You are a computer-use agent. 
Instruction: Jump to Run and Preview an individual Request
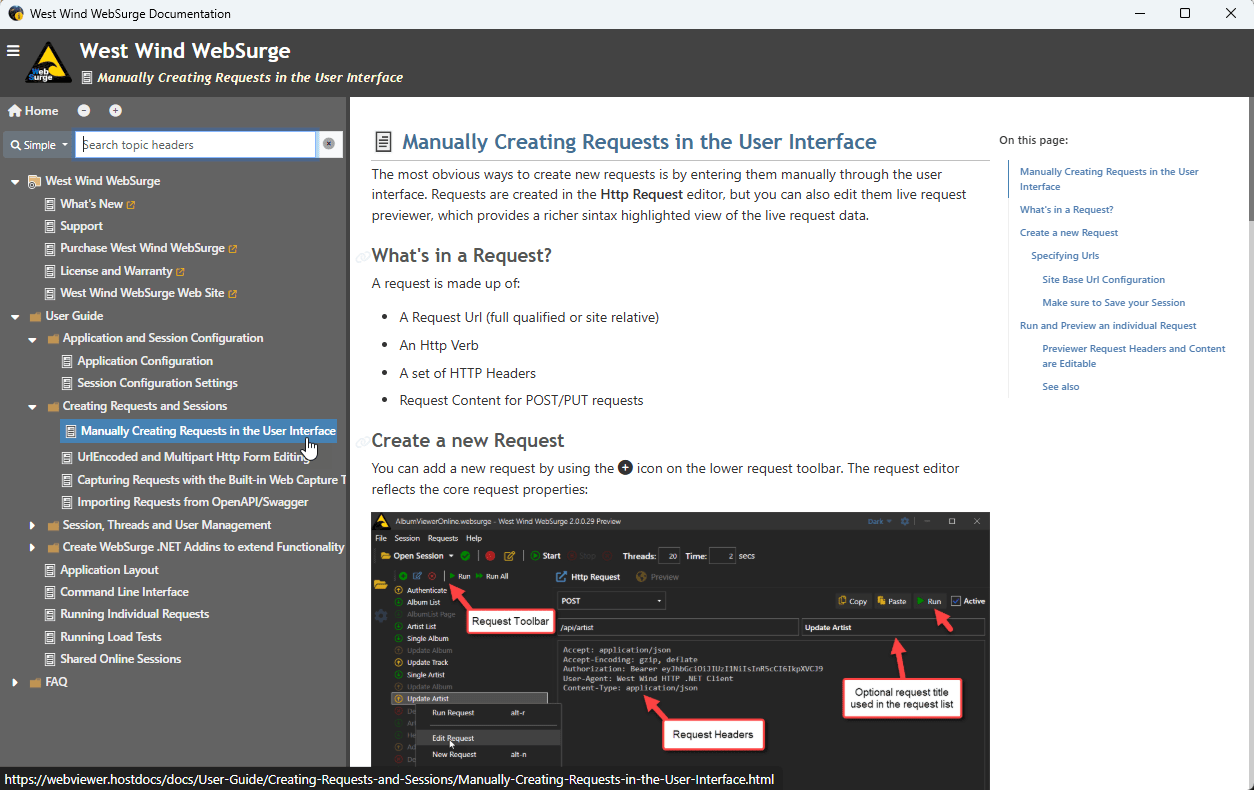pyautogui.click(x=1108, y=326)
